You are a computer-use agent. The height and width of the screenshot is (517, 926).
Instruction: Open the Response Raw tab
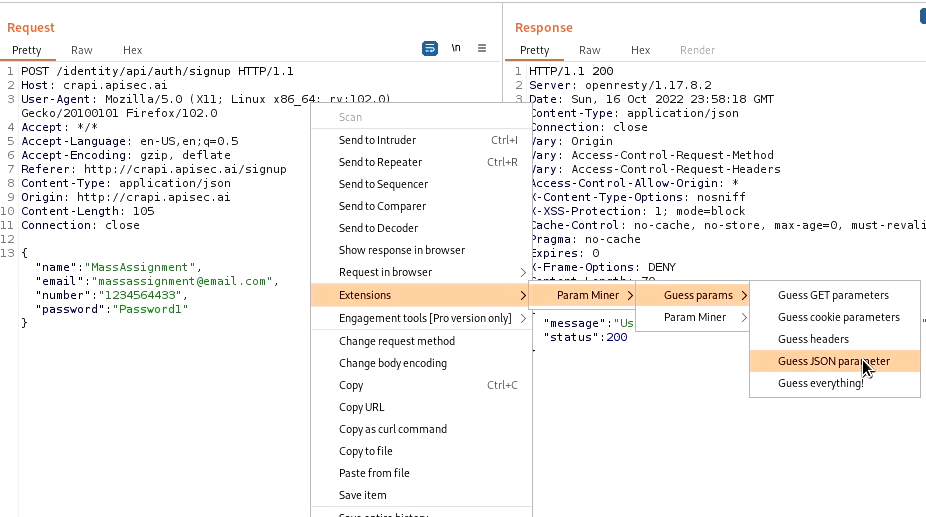coord(590,50)
